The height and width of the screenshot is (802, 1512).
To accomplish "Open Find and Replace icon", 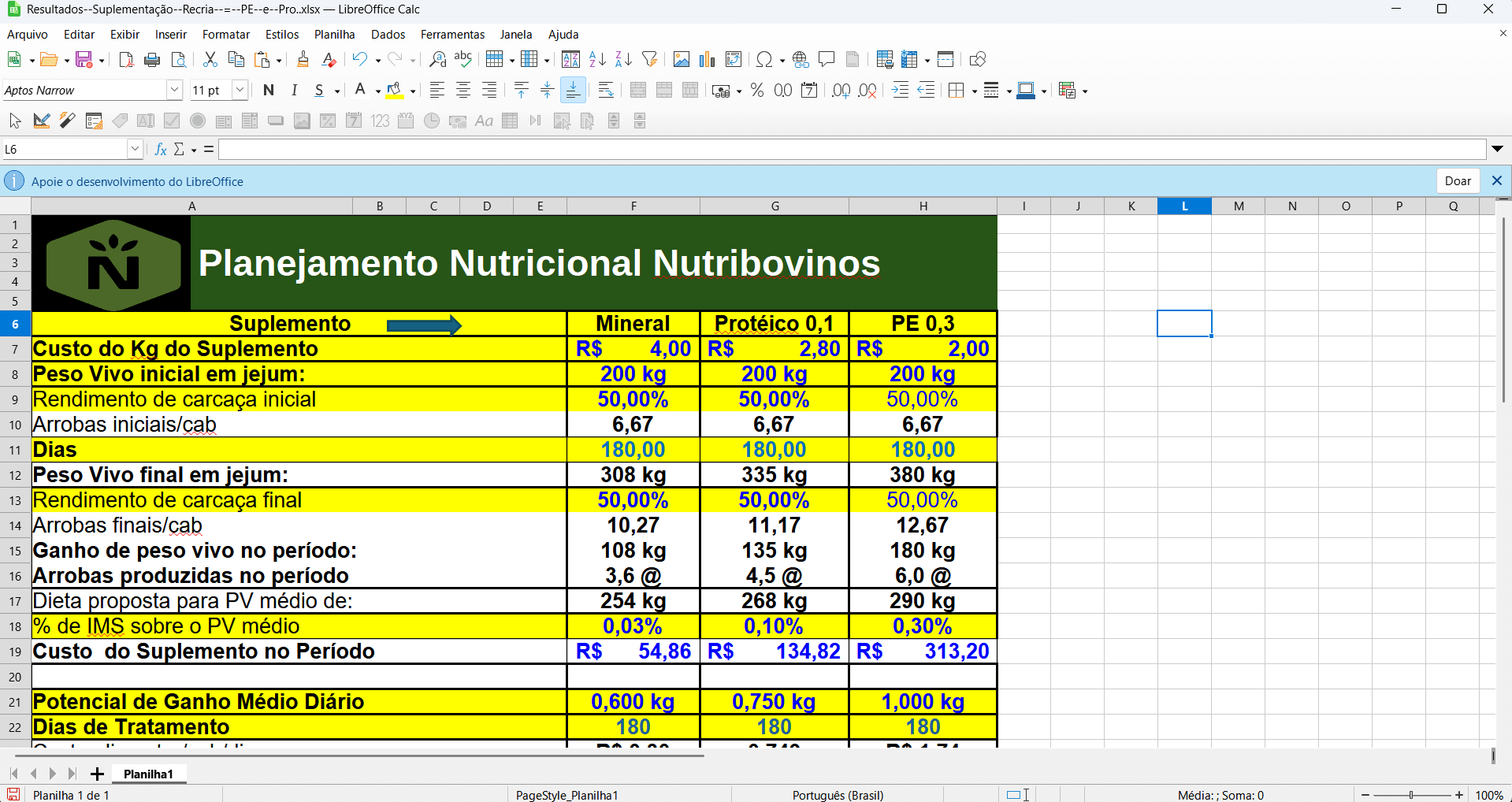I will pyautogui.click(x=438, y=59).
